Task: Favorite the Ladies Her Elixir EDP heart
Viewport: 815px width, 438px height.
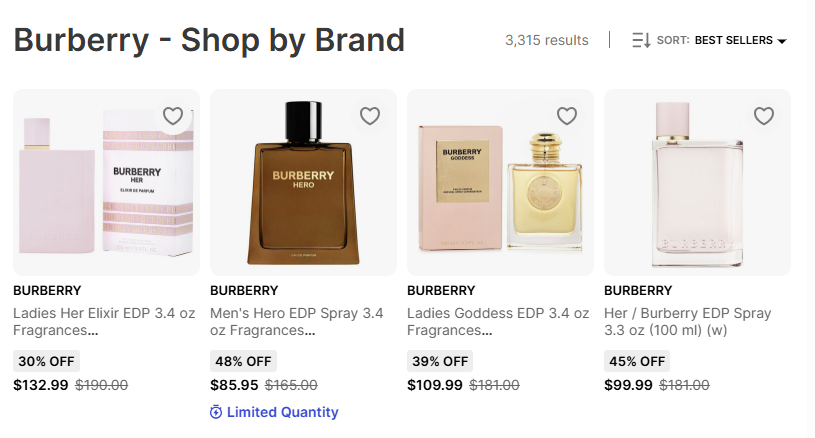Action: point(173,116)
